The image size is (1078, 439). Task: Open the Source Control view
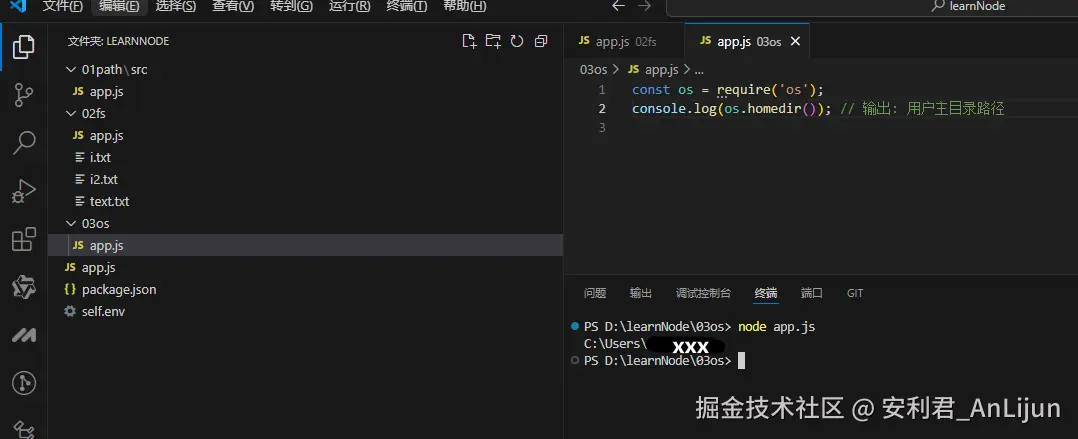(x=23, y=95)
